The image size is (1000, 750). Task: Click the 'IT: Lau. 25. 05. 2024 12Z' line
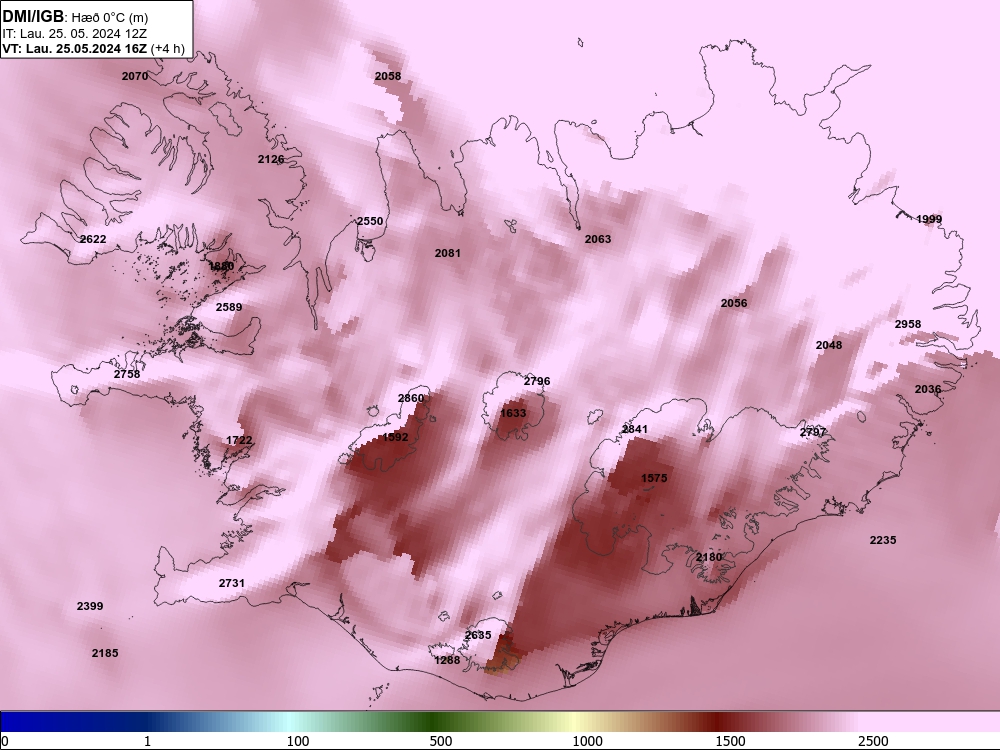coord(74,33)
